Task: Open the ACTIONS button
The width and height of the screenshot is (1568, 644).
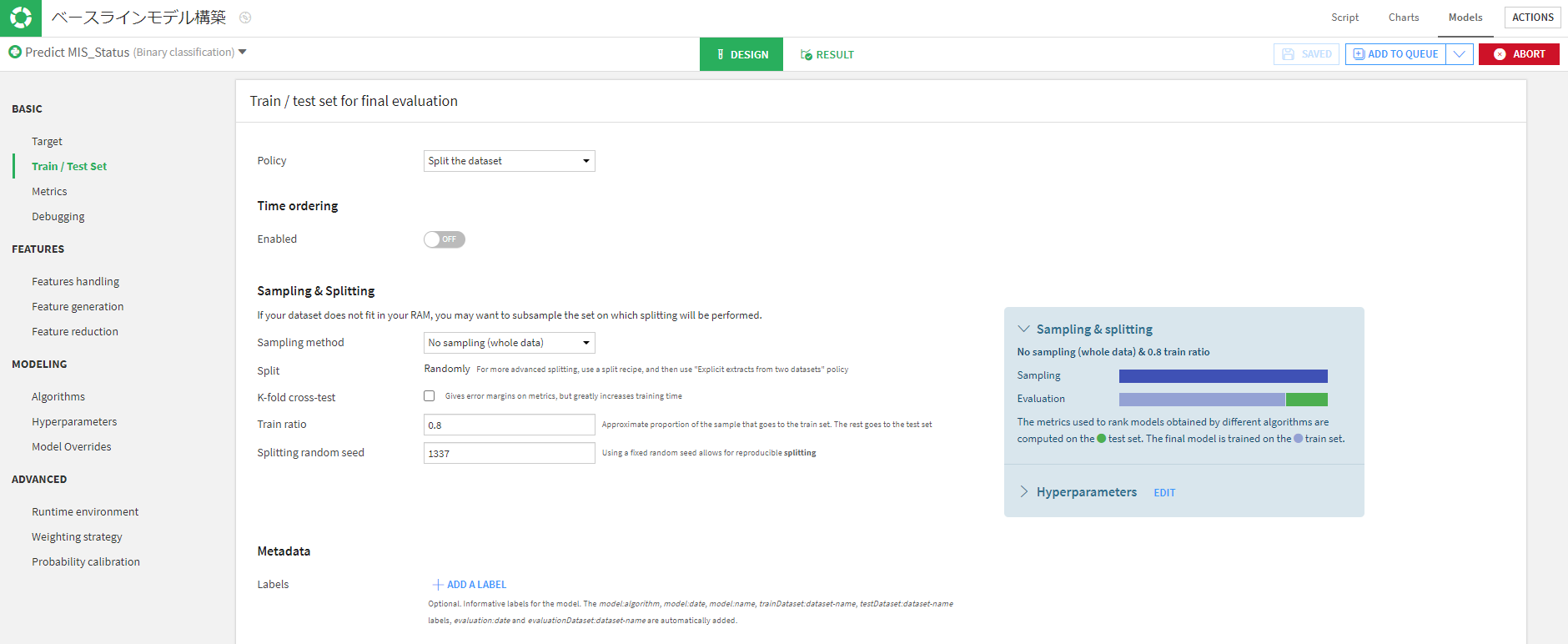Action: 1533,18
